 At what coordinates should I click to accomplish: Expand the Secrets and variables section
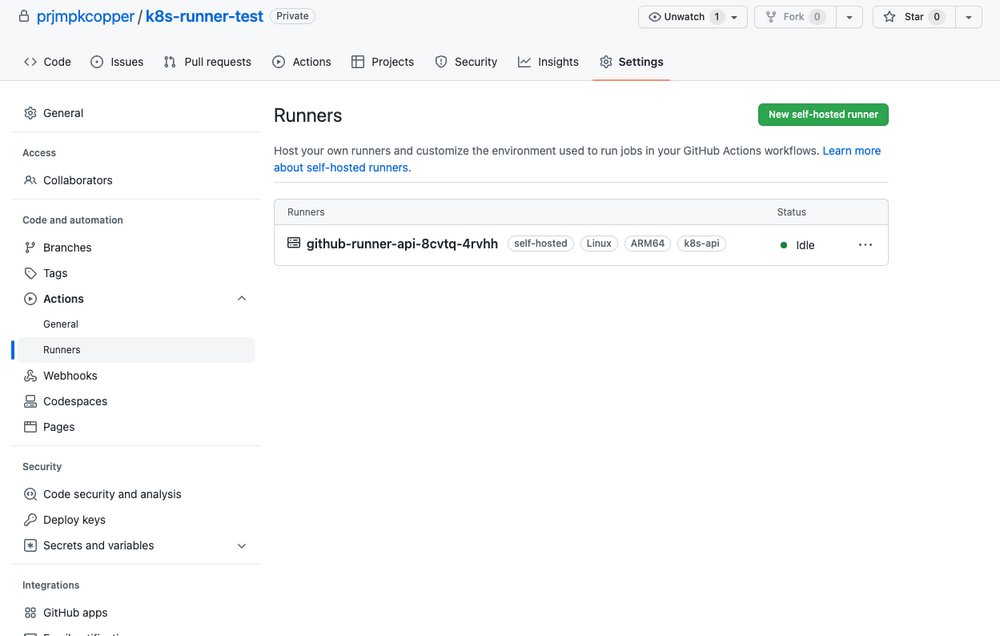pos(241,546)
